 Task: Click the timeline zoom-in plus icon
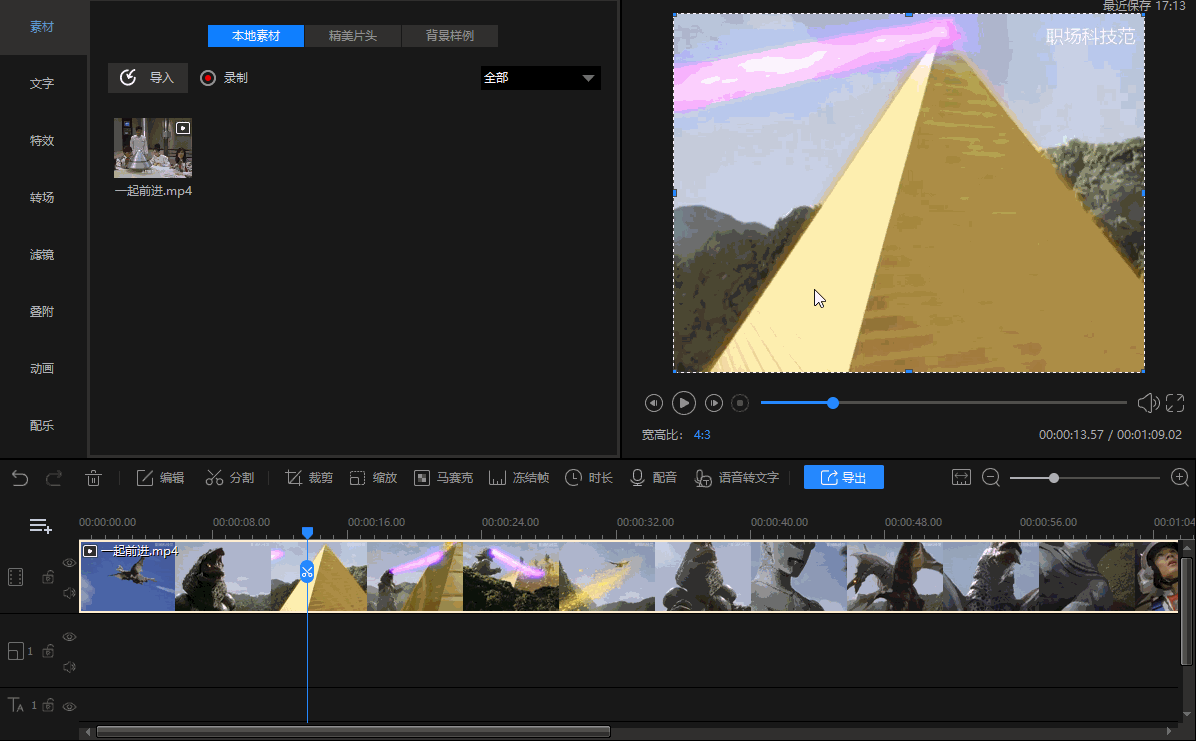(x=1180, y=478)
